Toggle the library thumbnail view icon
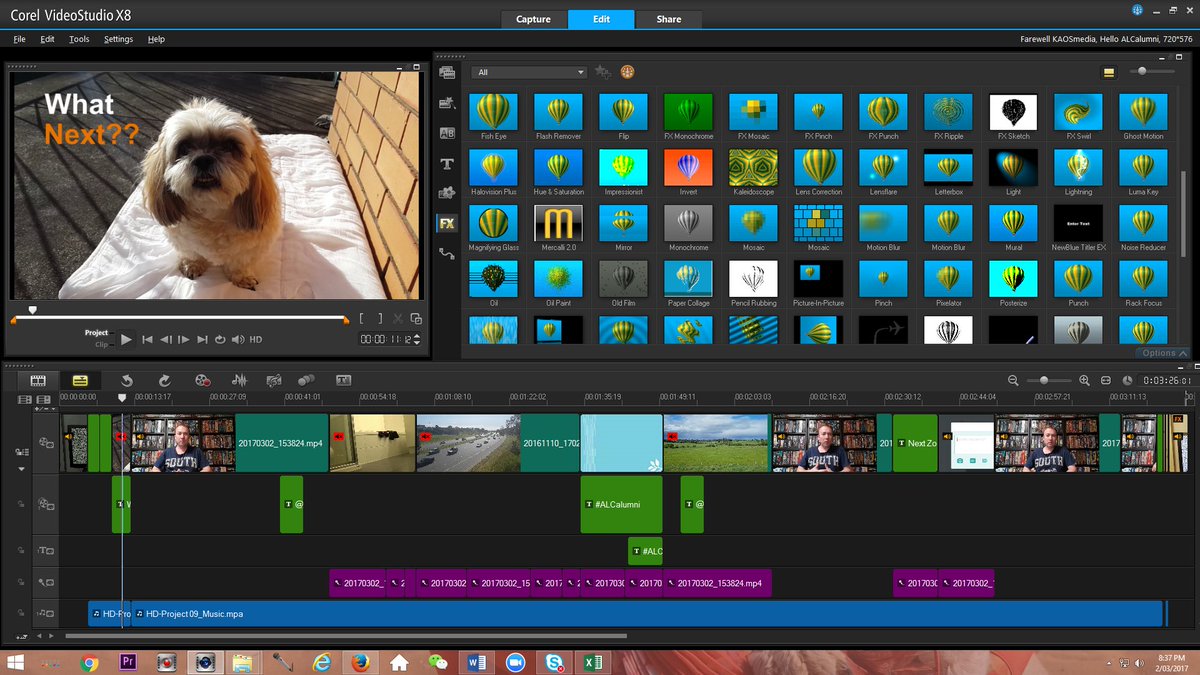This screenshot has width=1200, height=675. click(1108, 72)
